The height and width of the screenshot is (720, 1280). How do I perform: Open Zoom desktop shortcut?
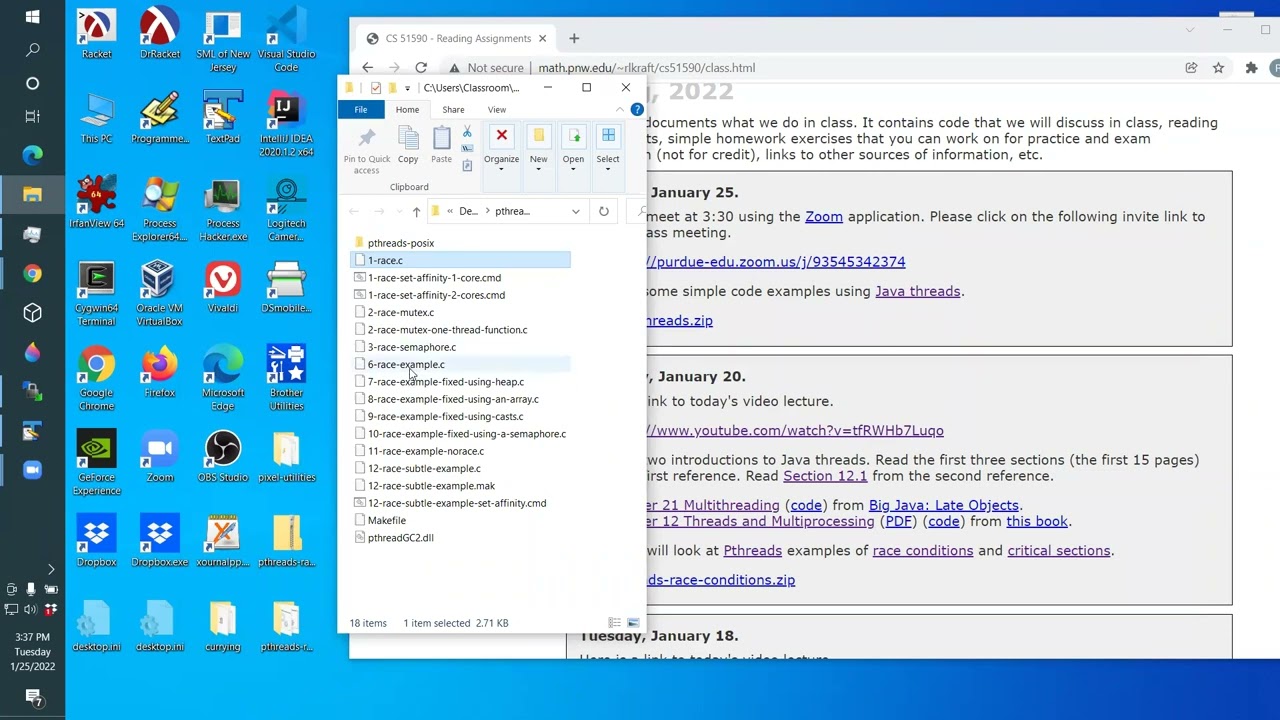[160, 457]
